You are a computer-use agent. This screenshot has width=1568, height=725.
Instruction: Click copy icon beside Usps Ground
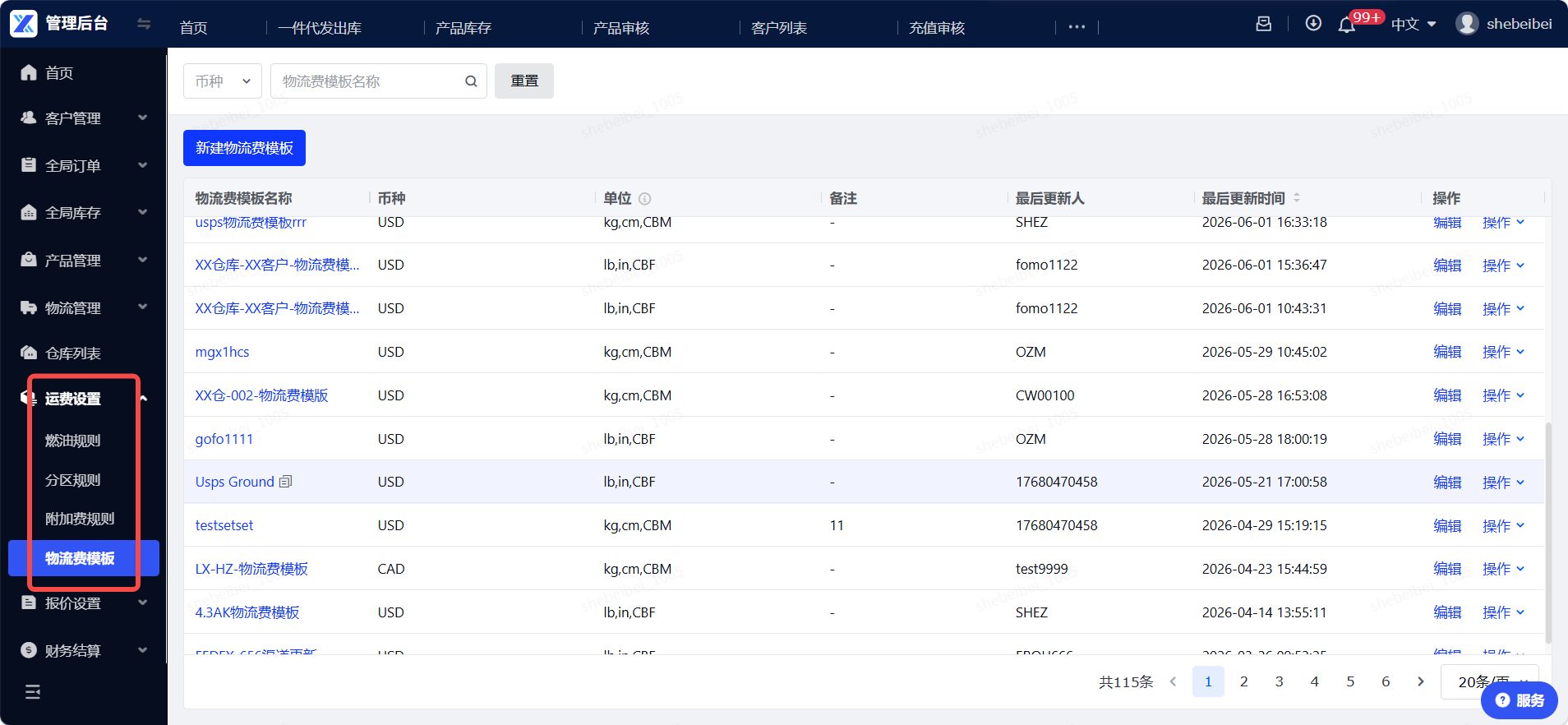286,482
